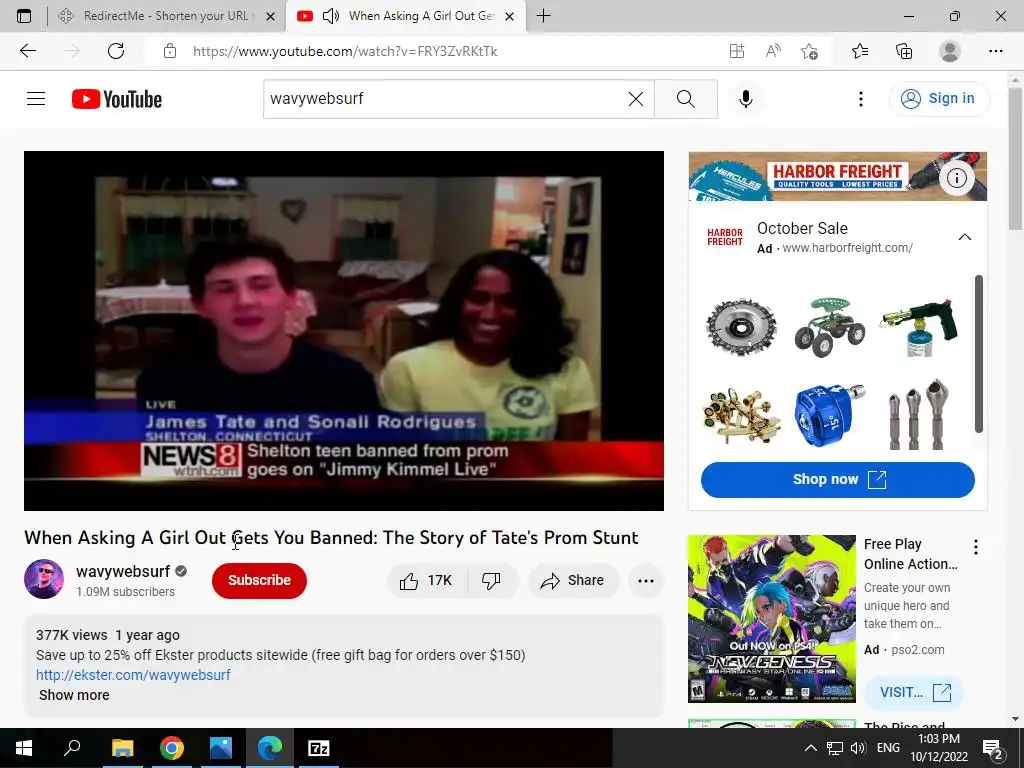Open Windows Start menu
The image size is (1024, 768).
tap(24, 748)
